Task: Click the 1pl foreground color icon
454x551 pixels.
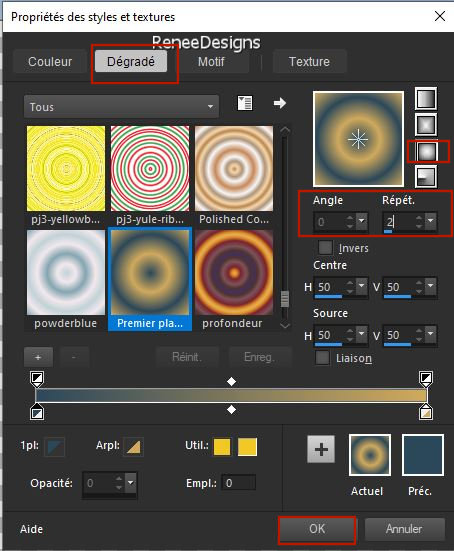Action: point(55,447)
